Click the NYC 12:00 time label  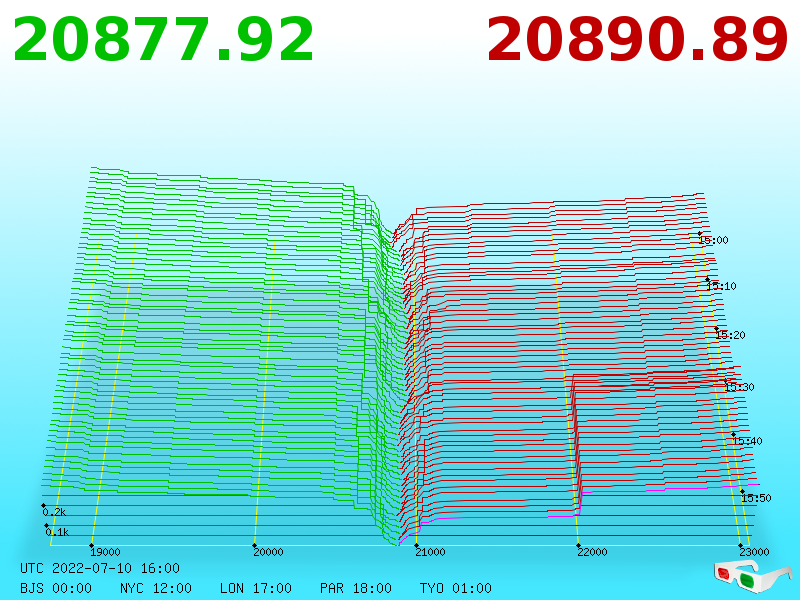coord(156,588)
